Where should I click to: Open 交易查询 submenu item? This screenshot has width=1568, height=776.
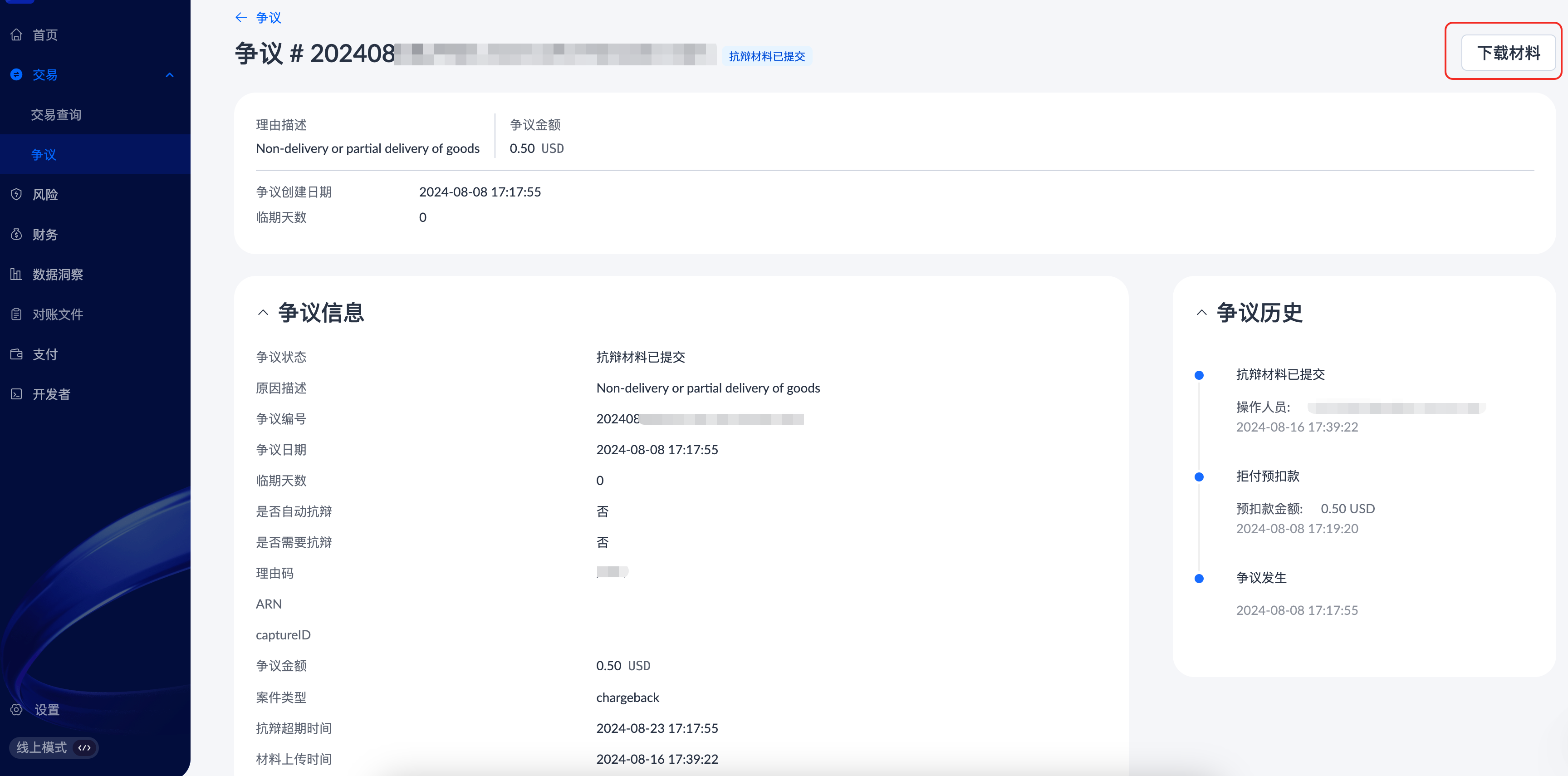pyautogui.click(x=56, y=114)
